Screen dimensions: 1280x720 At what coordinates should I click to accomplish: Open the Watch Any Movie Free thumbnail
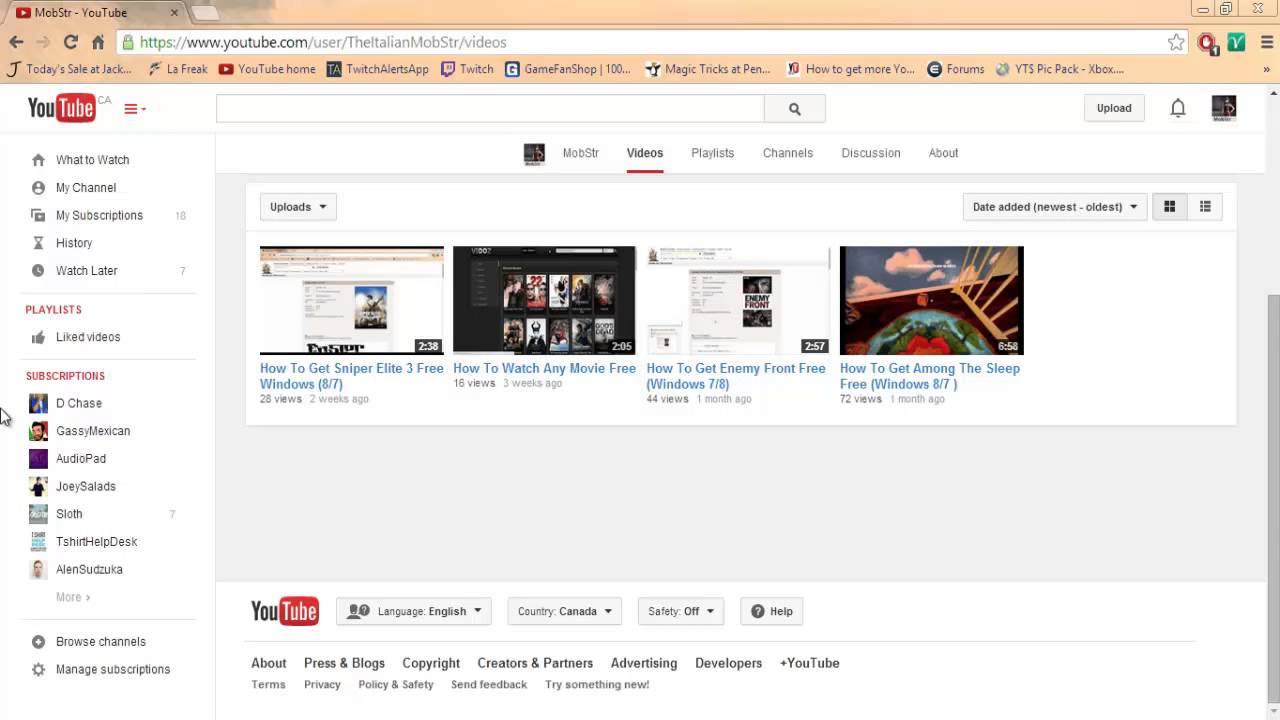point(544,300)
